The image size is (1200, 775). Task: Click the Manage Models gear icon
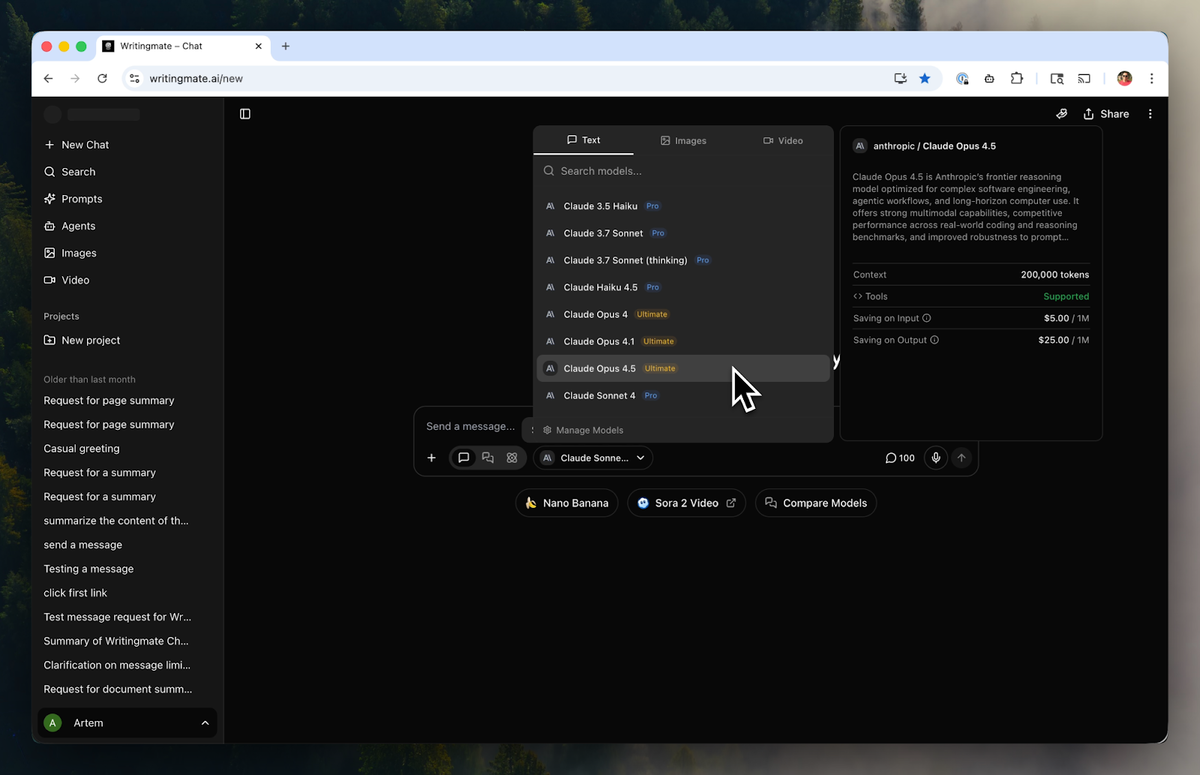(547, 430)
